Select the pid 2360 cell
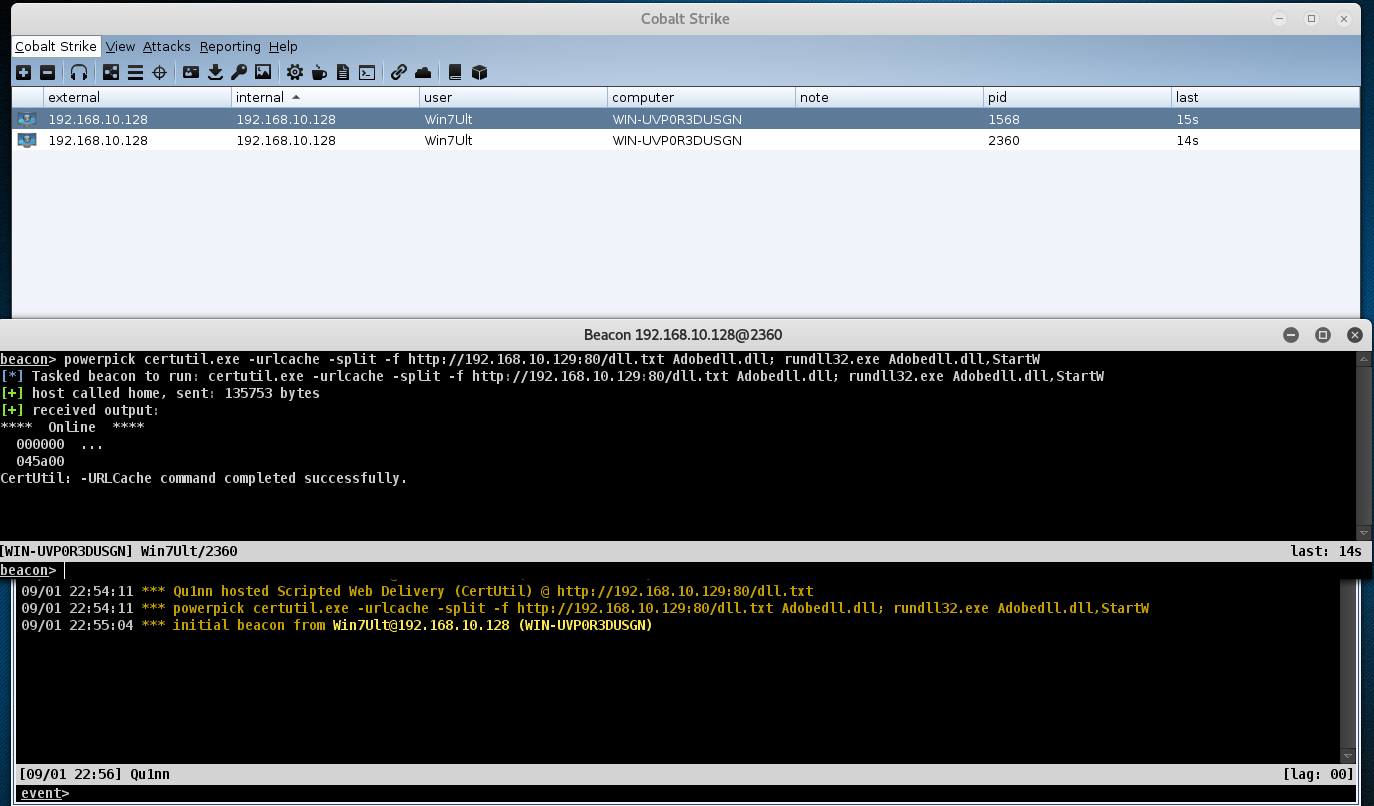The image size is (1374, 806). coord(1078,140)
